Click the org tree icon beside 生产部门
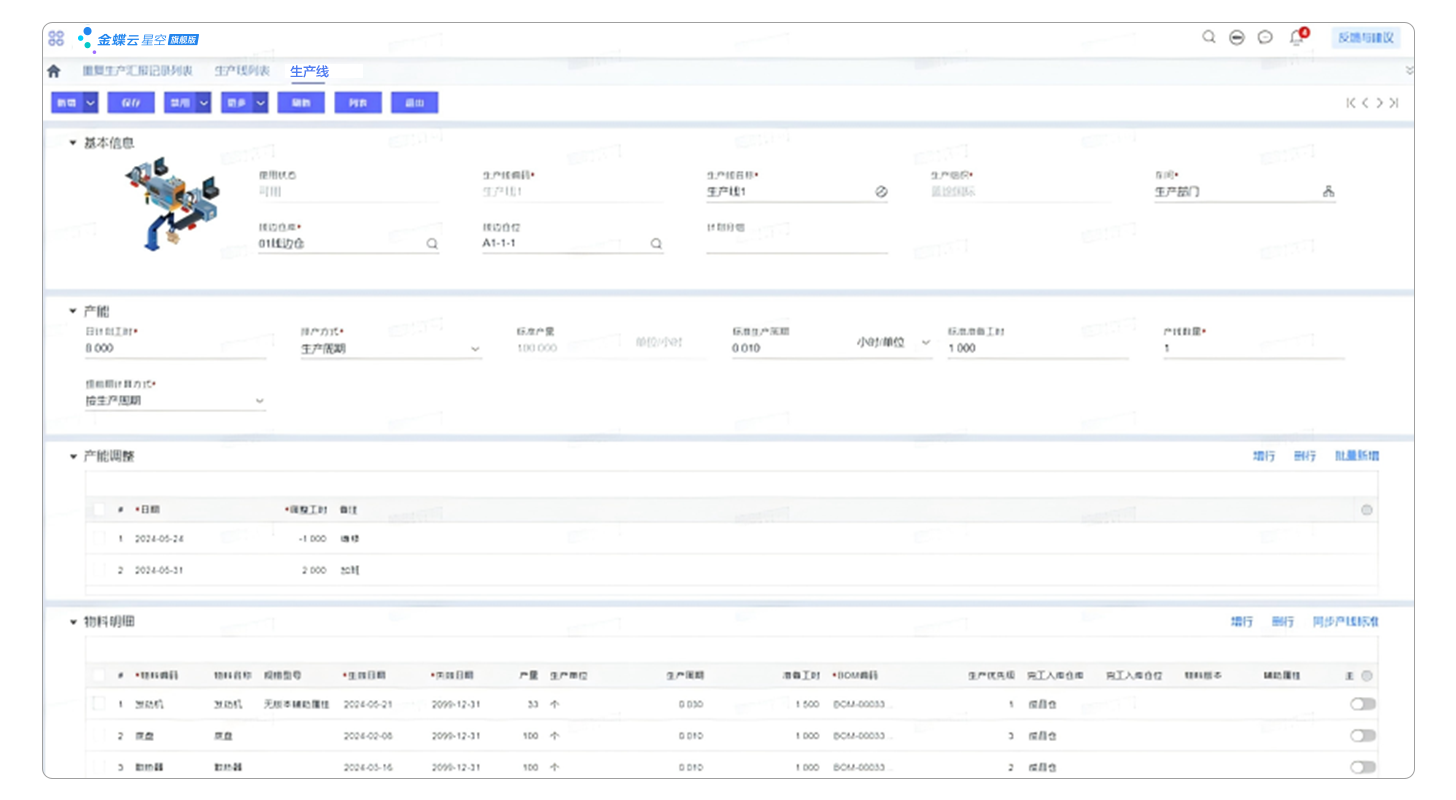Screen dimensions: 1456x800 click(x=1328, y=192)
